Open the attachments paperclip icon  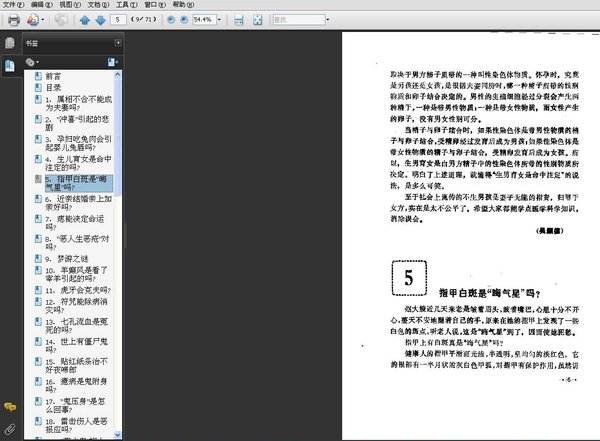[10, 429]
